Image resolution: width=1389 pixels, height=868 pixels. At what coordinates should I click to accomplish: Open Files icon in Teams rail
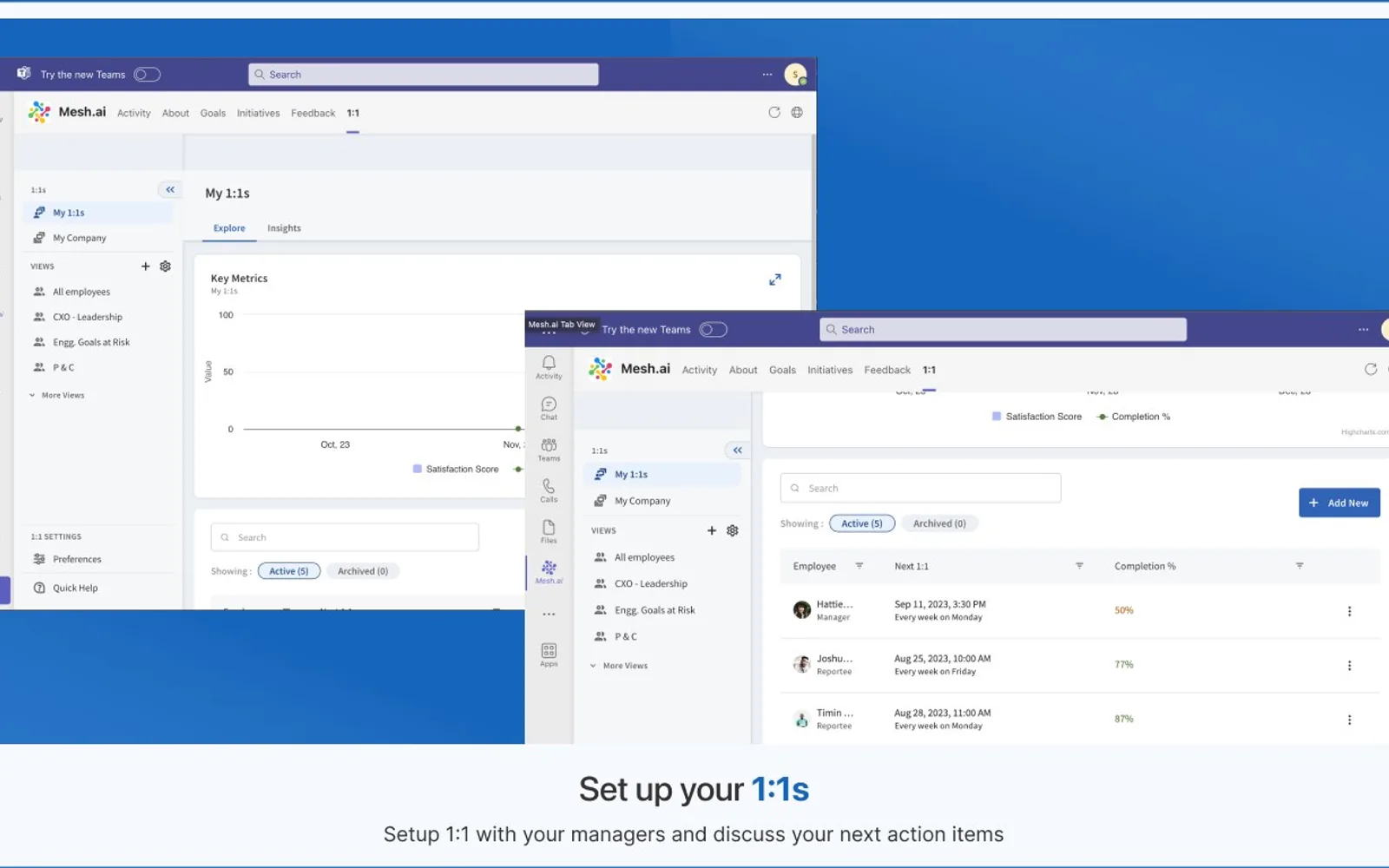coord(549,531)
